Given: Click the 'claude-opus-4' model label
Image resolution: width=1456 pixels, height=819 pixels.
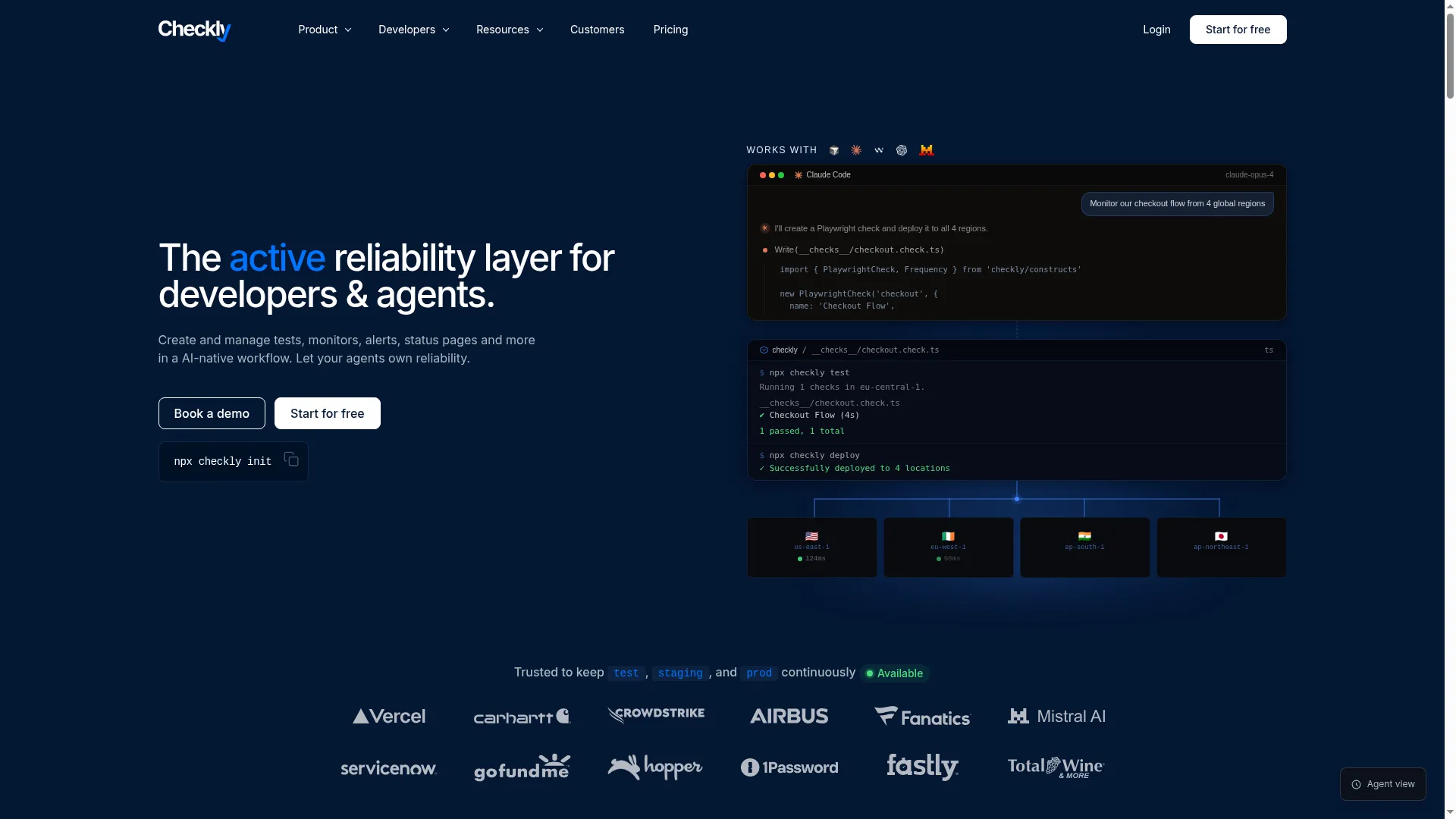Looking at the screenshot, I should [x=1250, y=175].
